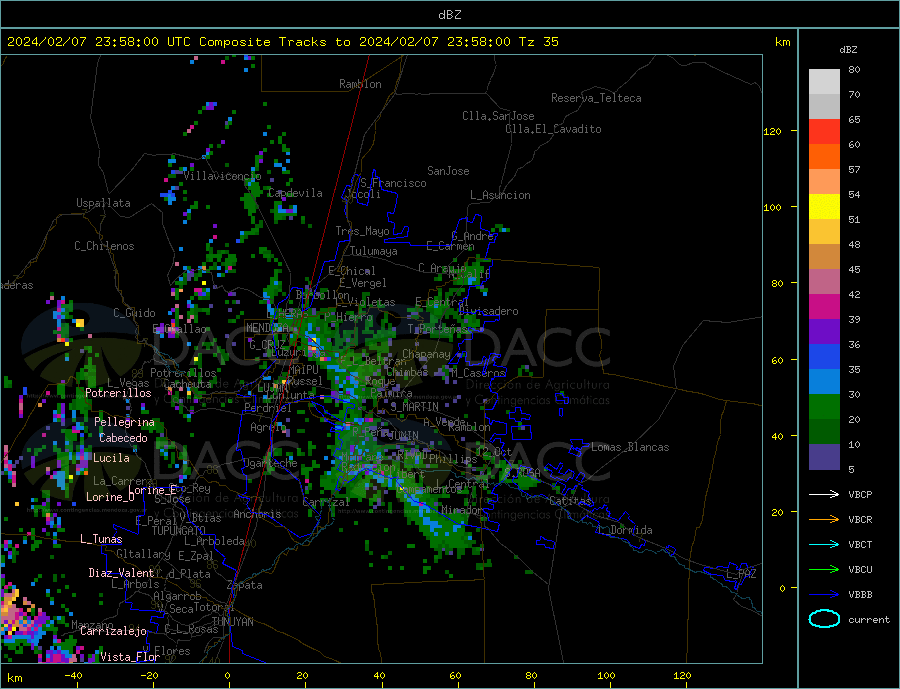
Task: Click the S_Francisco map label
Action: [393, 183]
